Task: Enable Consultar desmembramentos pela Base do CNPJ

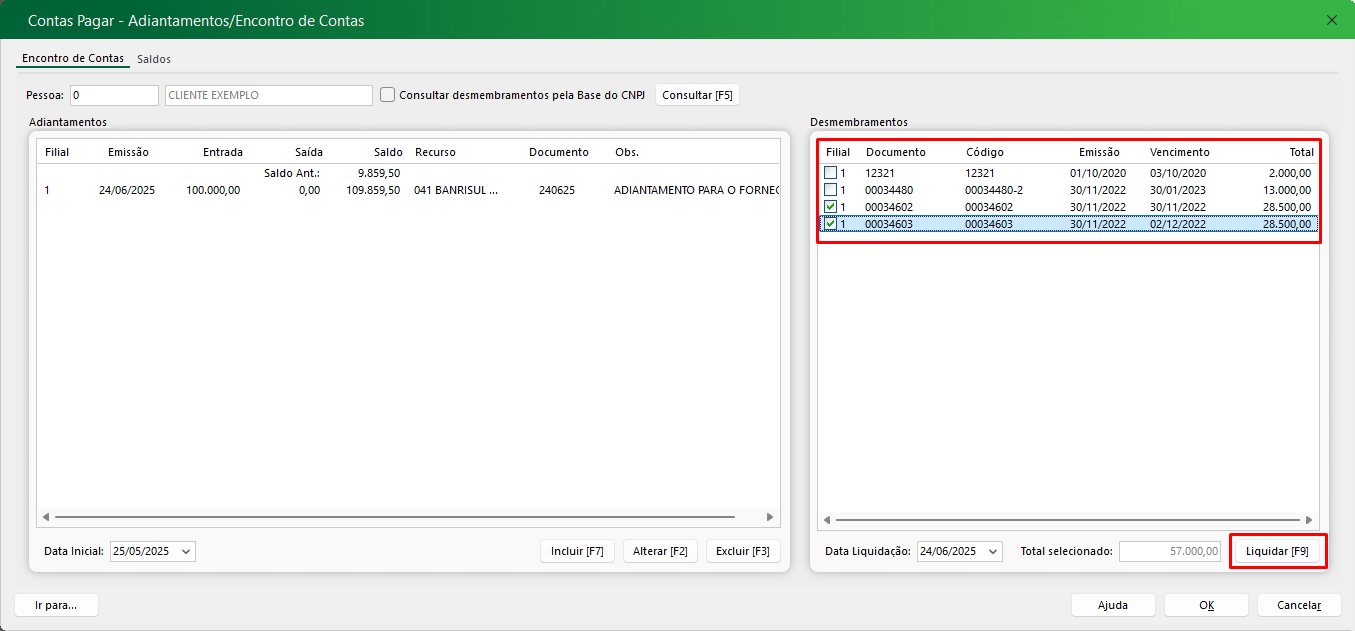Action: pyautogui.click(x=388, y=95)
